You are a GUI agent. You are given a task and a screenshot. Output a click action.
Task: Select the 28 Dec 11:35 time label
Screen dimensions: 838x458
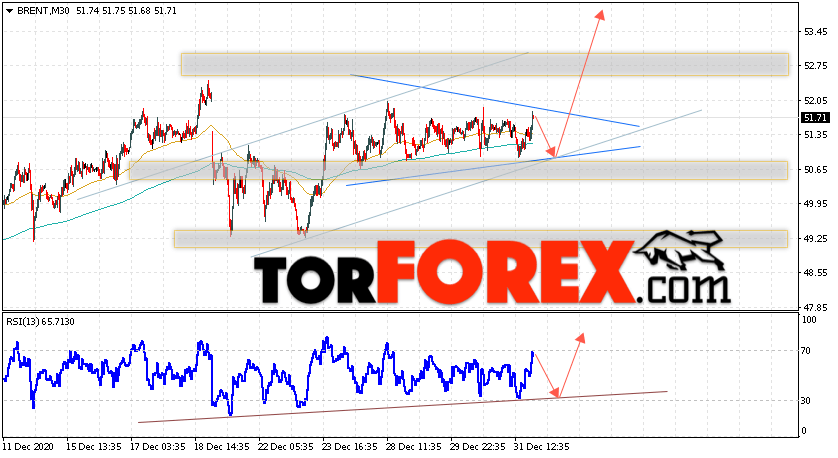pyautogui.click(x=412, y=447)
